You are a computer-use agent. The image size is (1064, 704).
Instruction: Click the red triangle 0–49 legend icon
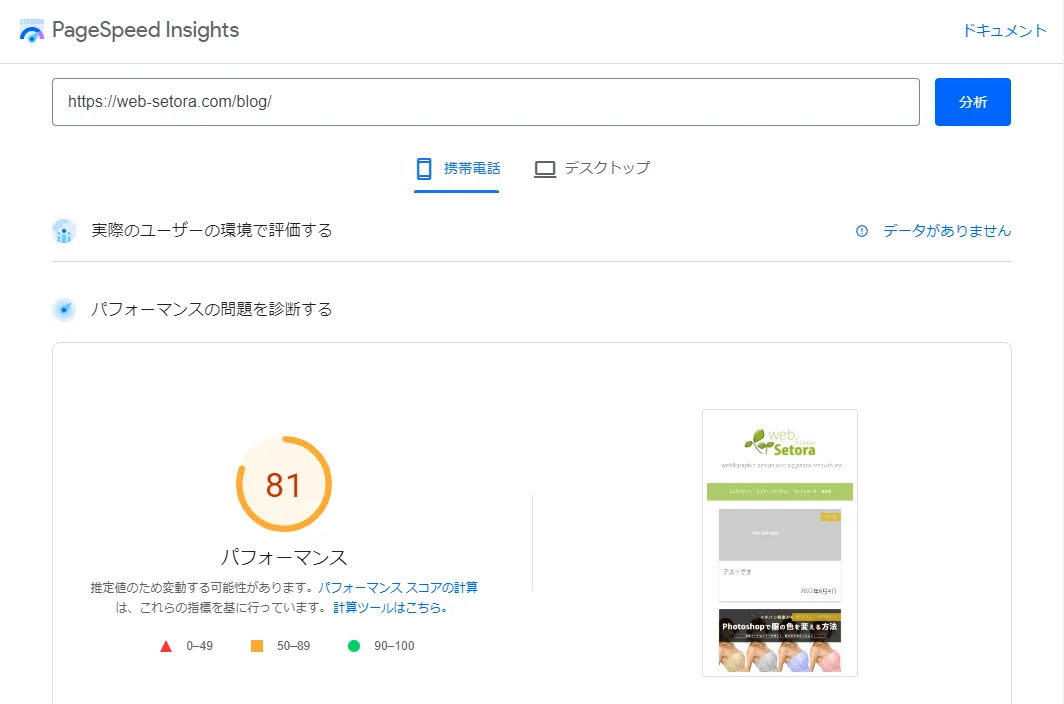pos(166,646)
